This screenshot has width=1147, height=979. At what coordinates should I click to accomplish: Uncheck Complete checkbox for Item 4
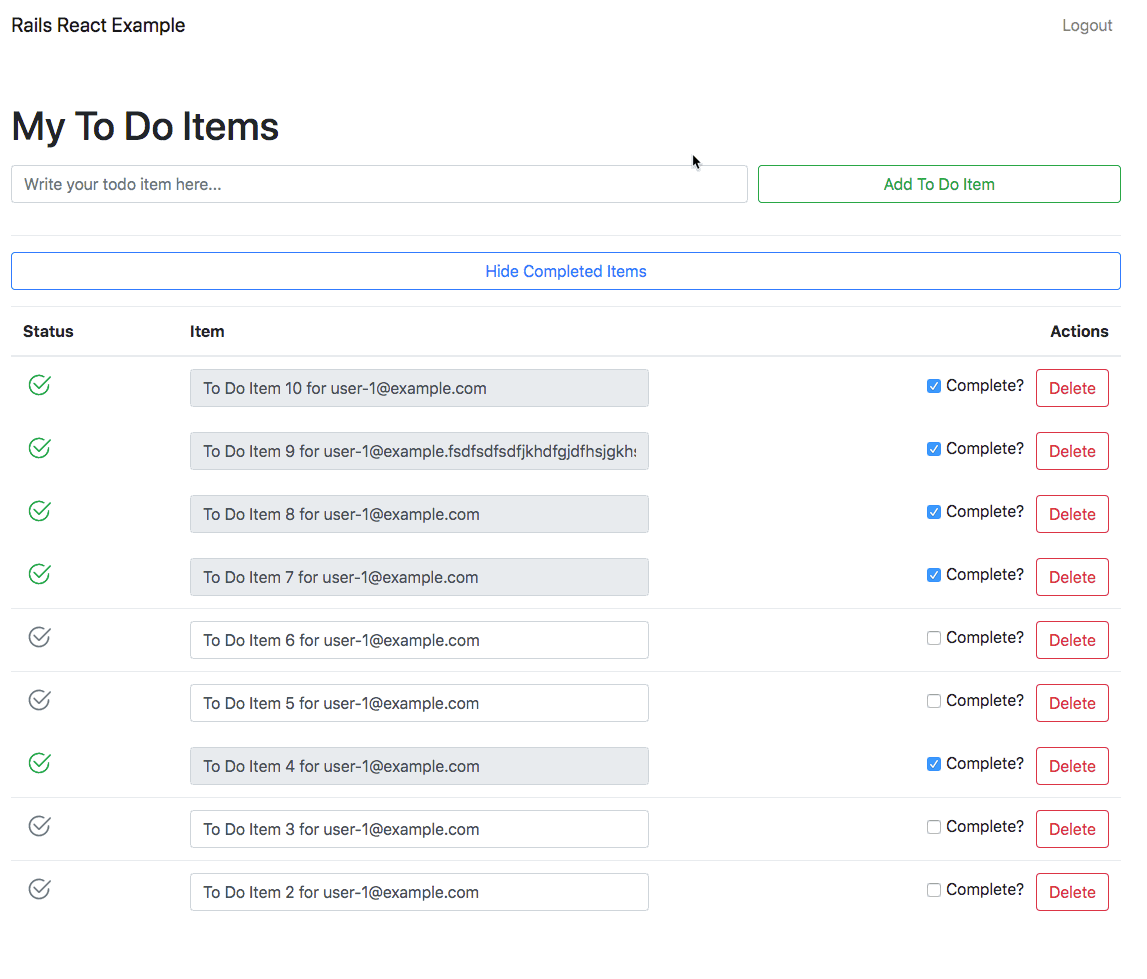click(934, 764)
